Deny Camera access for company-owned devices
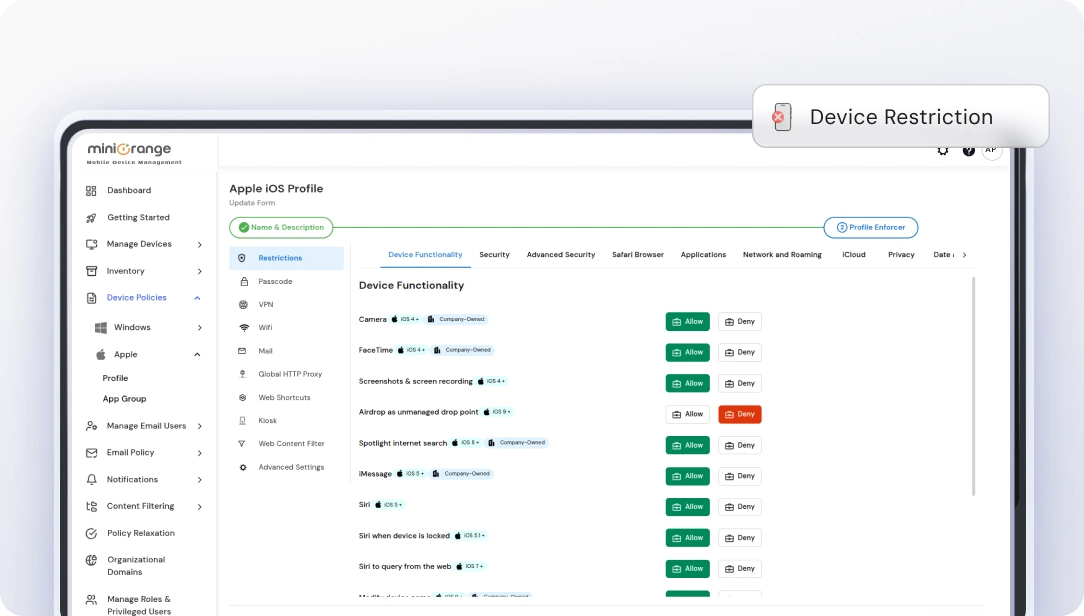1084x616 pixels. click(740, 321)
